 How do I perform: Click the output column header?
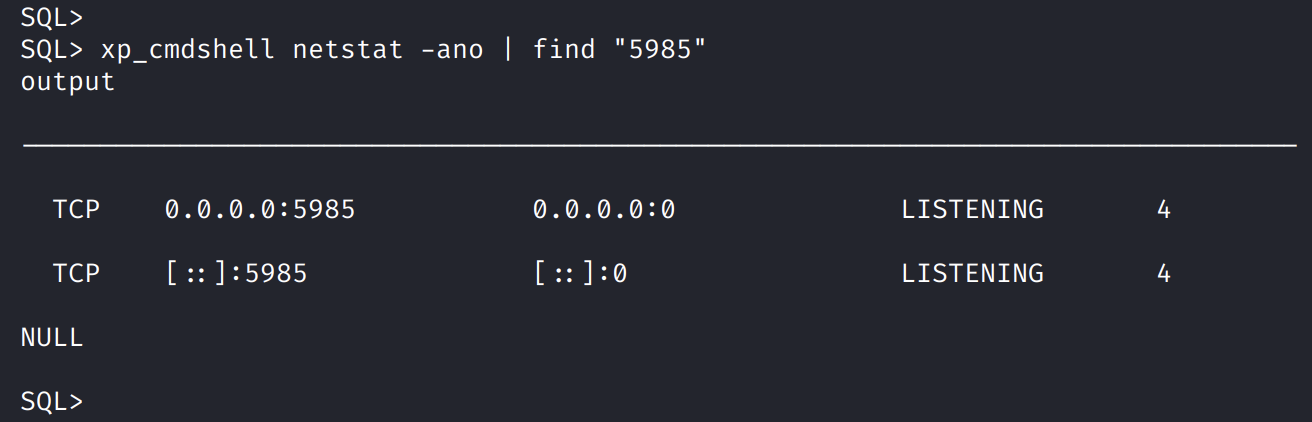coord(68,81)
